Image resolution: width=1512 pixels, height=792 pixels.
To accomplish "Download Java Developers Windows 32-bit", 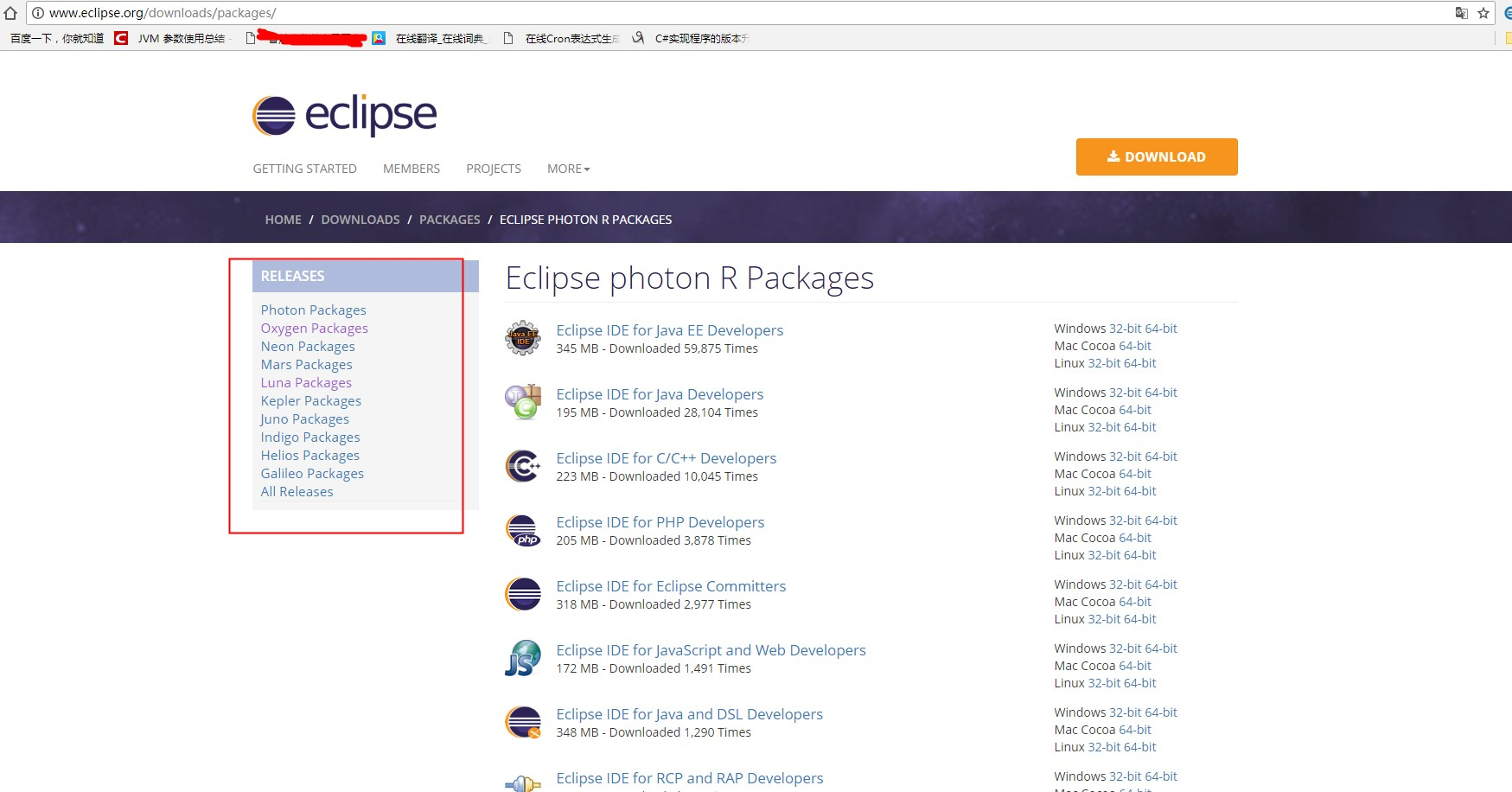I will pyautogui.click(x=1125, y=393).
